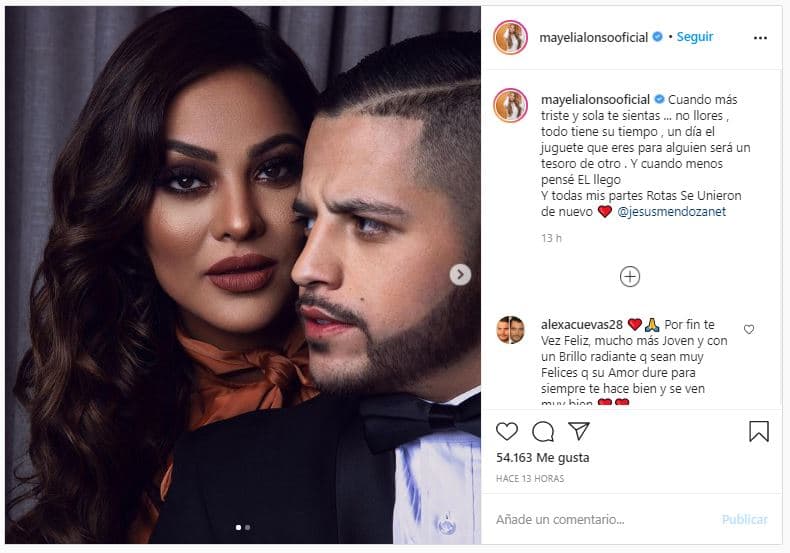790x553 pixels.
Task: Follow the account via Seguir
Action: [x=695, y=37]
